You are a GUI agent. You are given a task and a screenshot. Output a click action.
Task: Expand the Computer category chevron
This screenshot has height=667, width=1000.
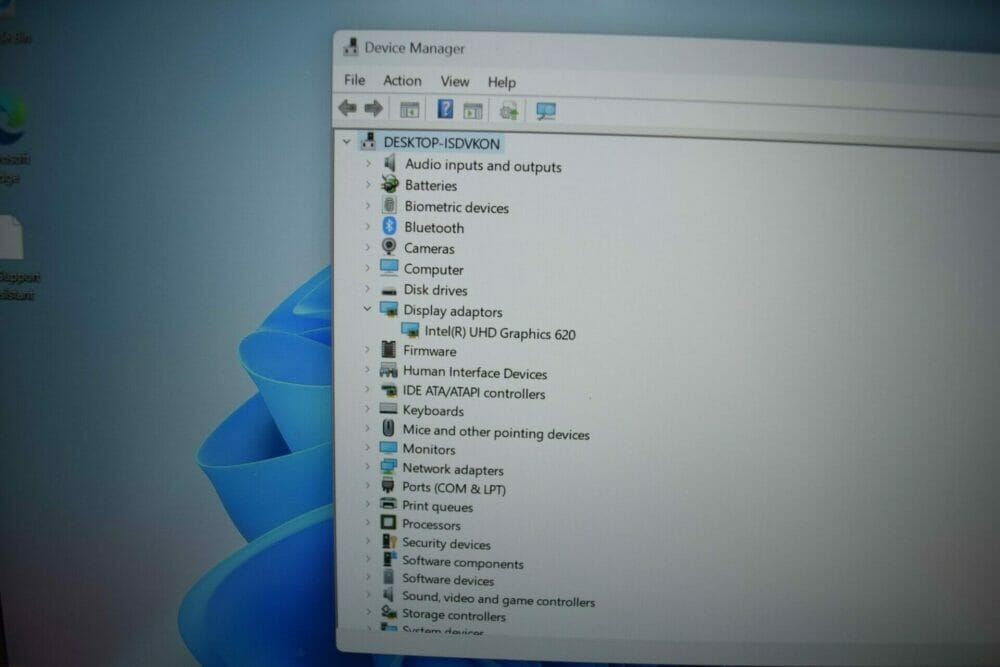pos(367,268)
